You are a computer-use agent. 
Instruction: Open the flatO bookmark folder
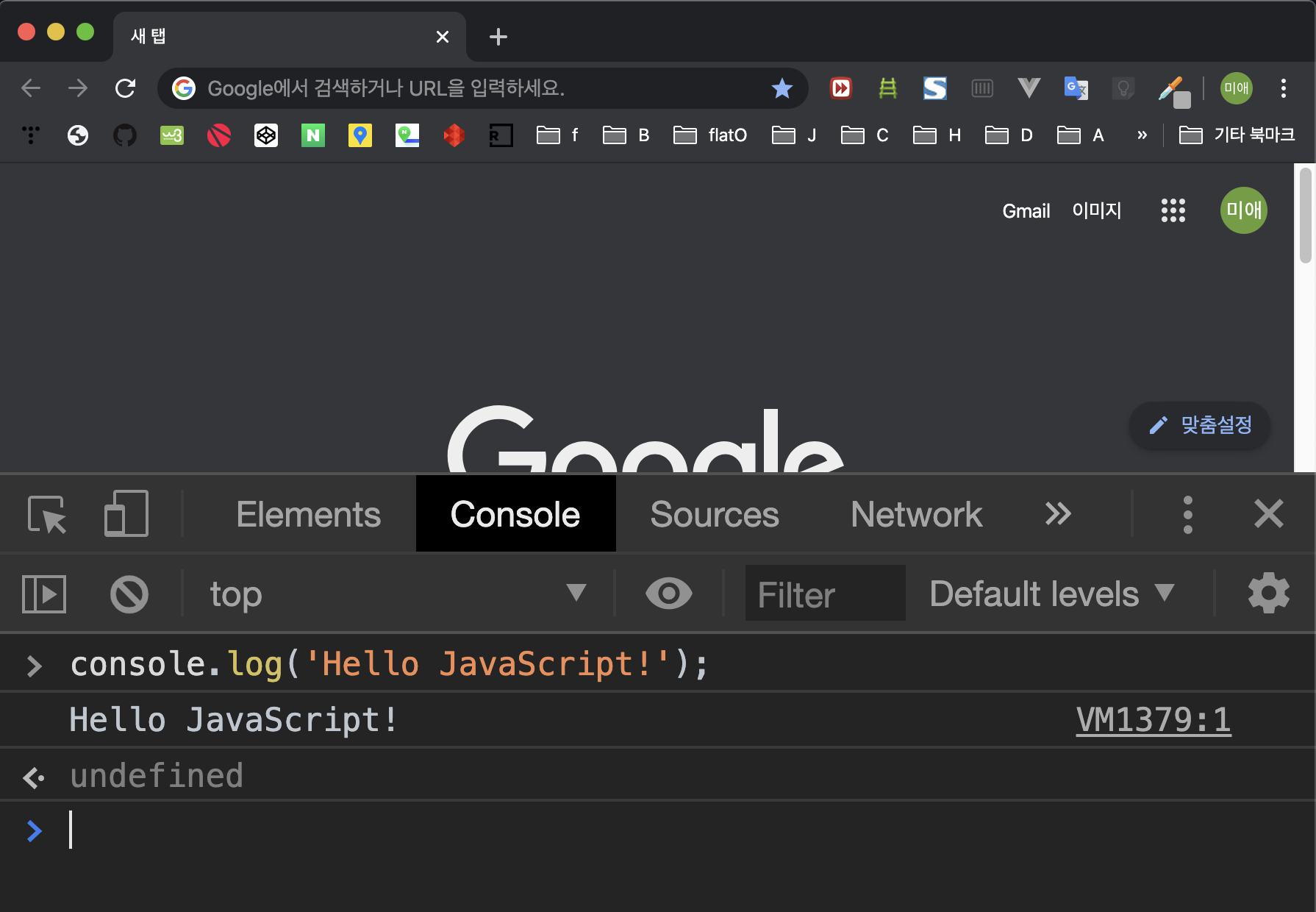point(710,135)
